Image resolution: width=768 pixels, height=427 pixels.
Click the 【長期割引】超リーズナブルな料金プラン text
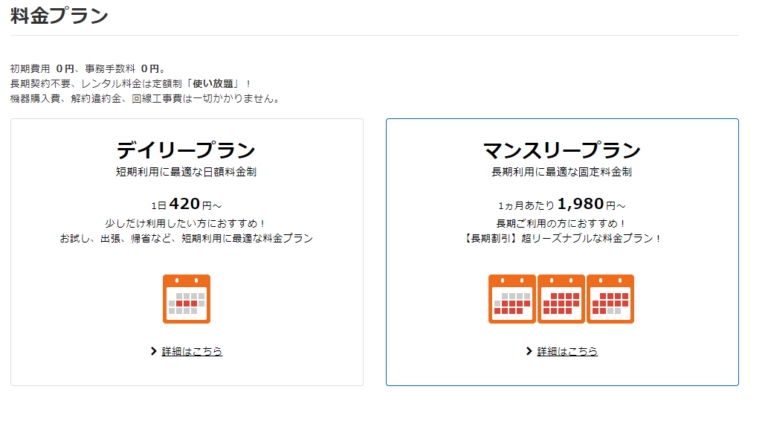[x=562, y=238]
